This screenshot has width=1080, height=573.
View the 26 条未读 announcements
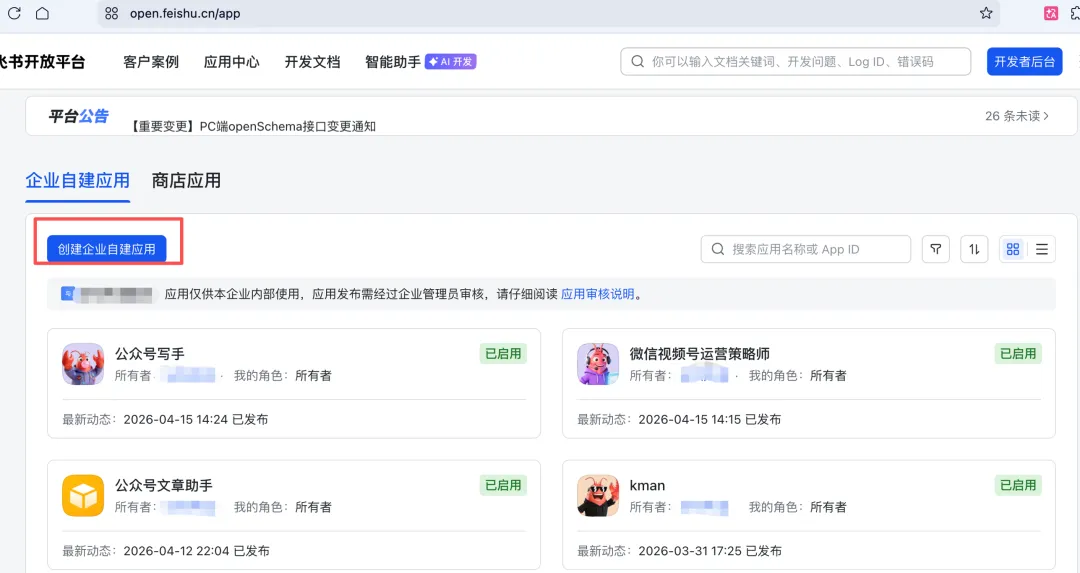[1017, 116]
